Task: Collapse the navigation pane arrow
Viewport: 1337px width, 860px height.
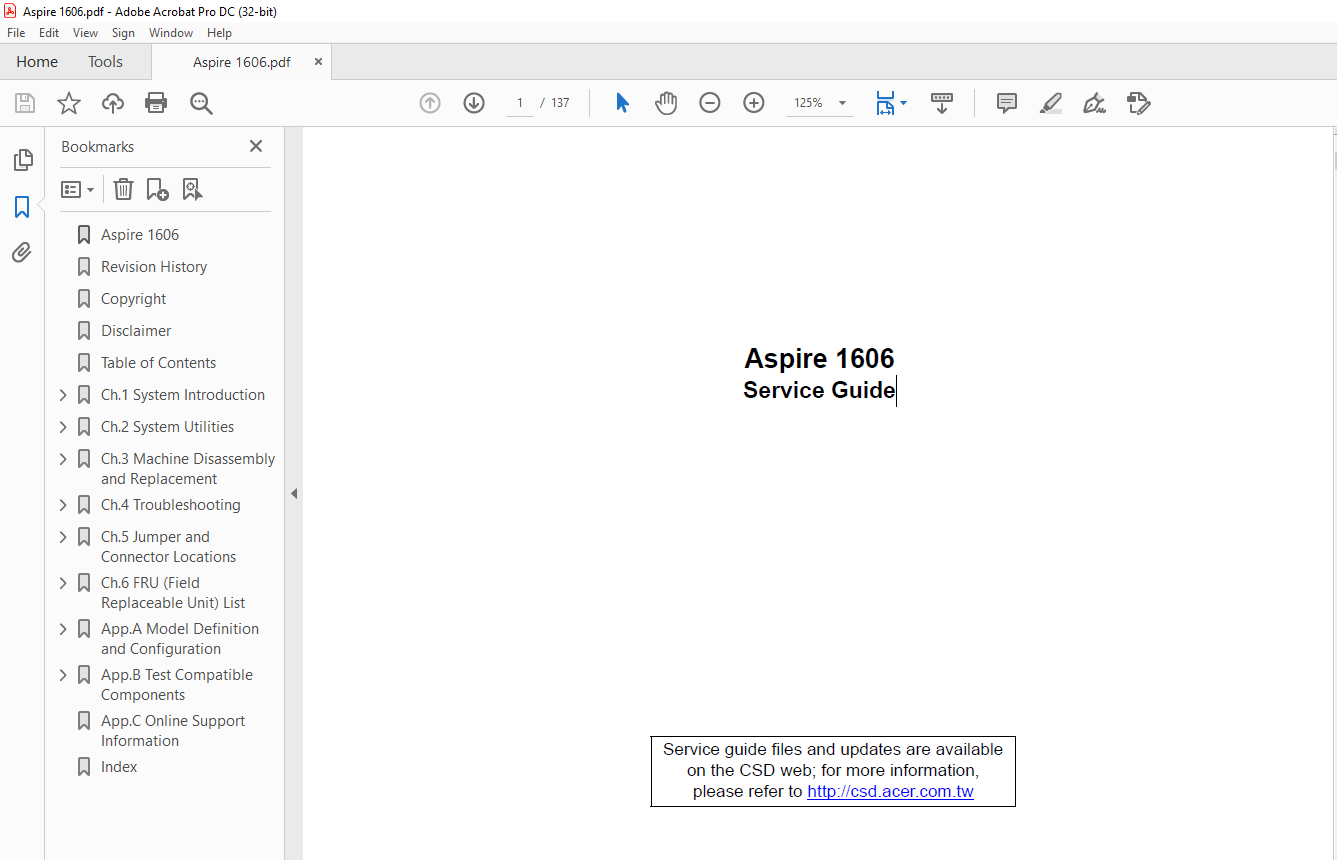Action: 294,493
